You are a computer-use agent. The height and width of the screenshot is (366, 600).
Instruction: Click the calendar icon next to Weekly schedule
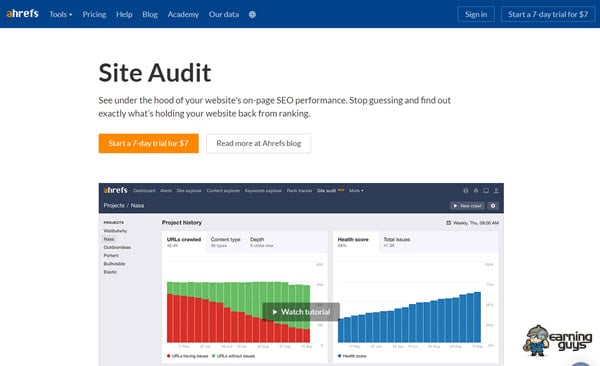(448, 223)
